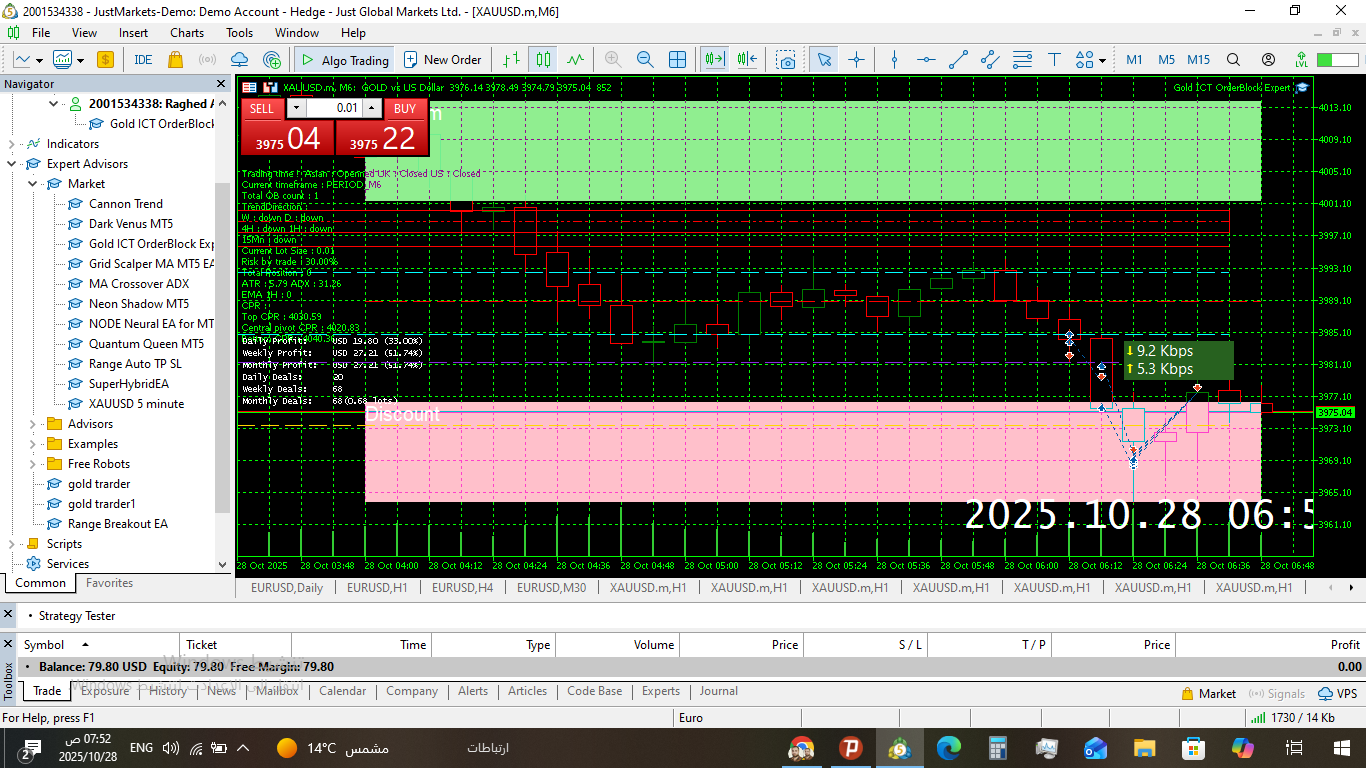Switch chart to candlestick view
1366x768 pixels.
click(543, 60)
